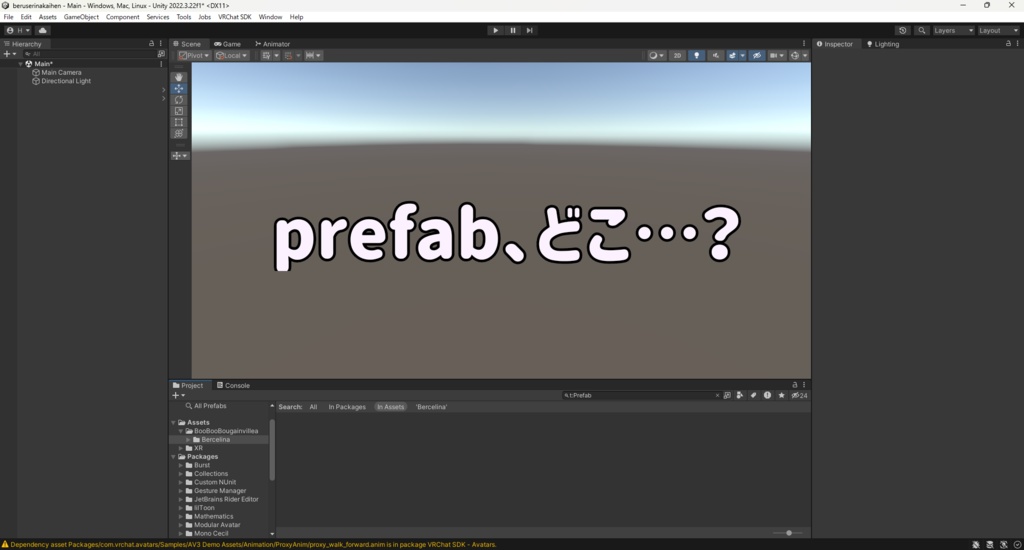Click the save search star icon

[x=781, y=395]
